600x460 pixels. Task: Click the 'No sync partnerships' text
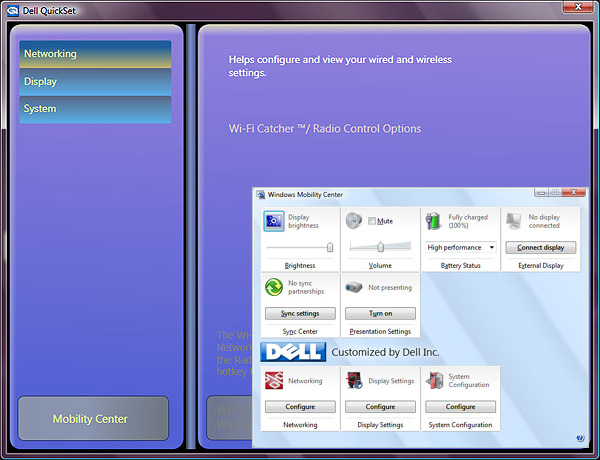(306, 287)
